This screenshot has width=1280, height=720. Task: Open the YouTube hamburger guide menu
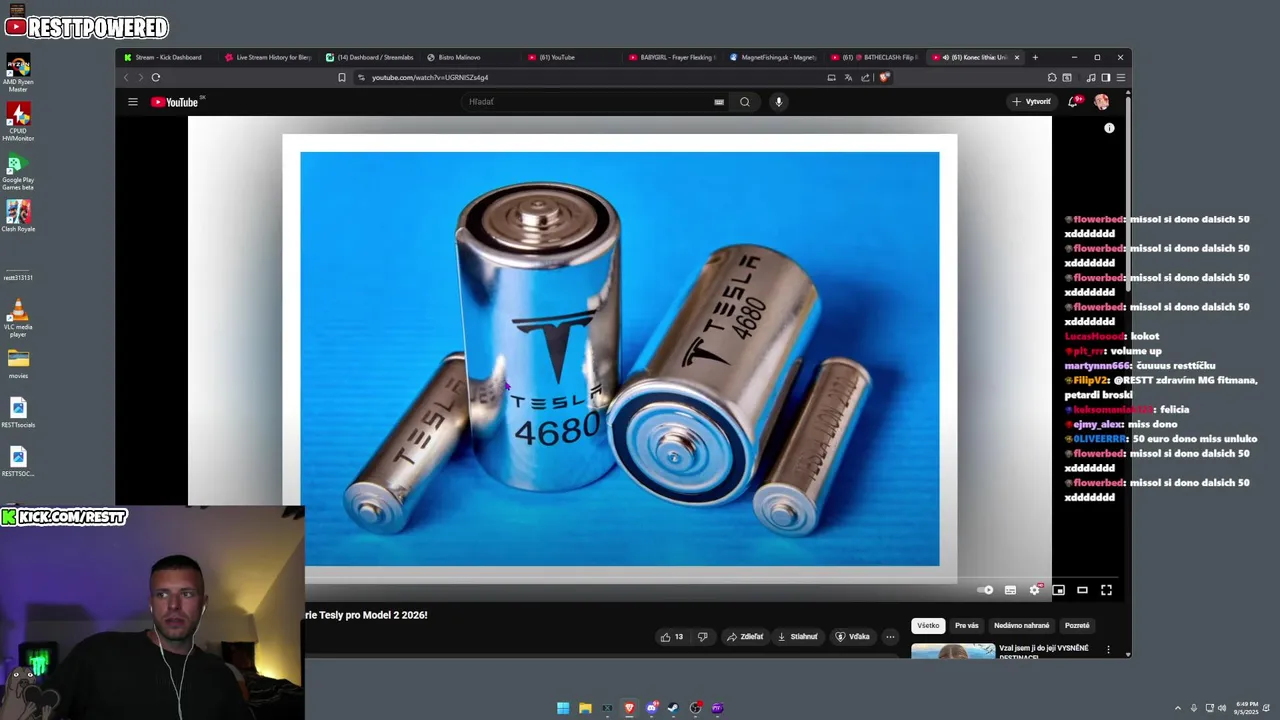point(132,102)
